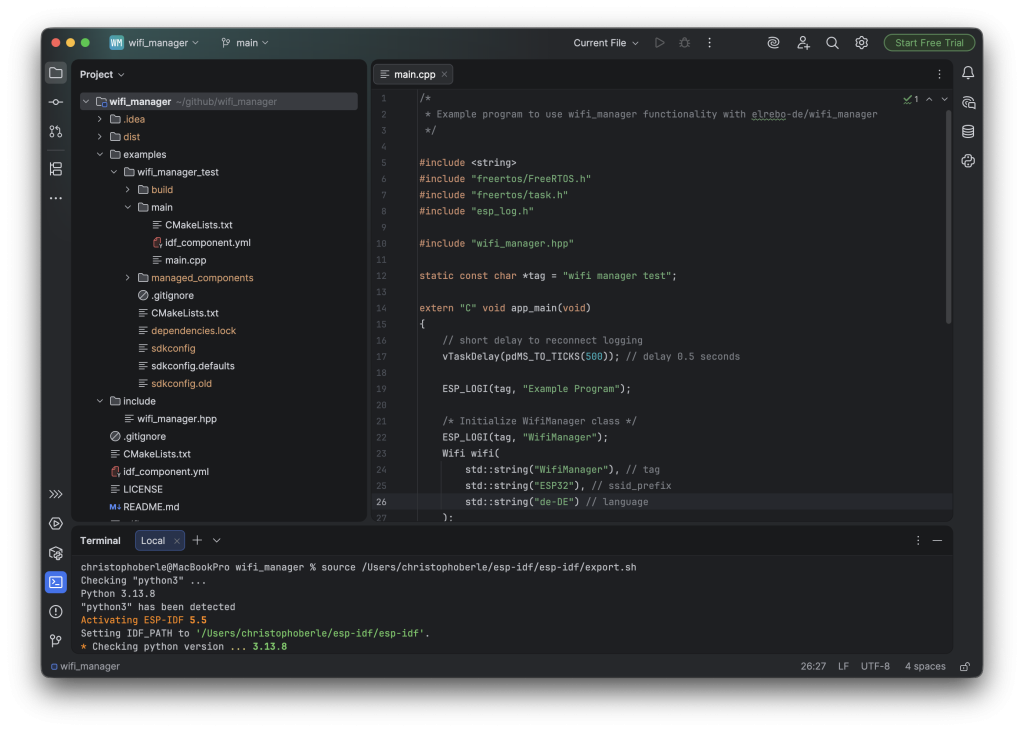Open the Database tool window icon
1024x732 pixels.
pyautogui.click(x=967, y=131)
